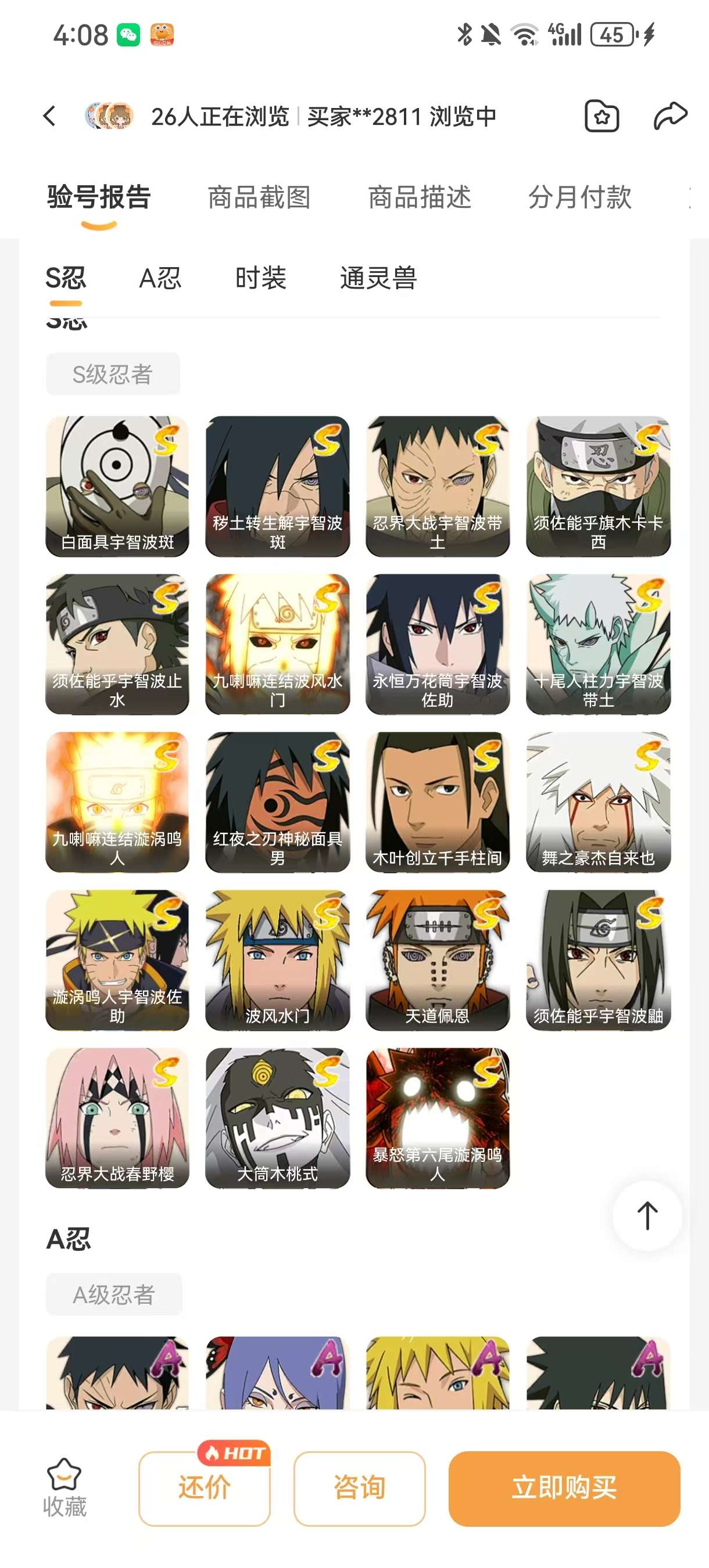Open WeChat notification icon in status bar
The image size is (709, 1568).
coord(128,35)
